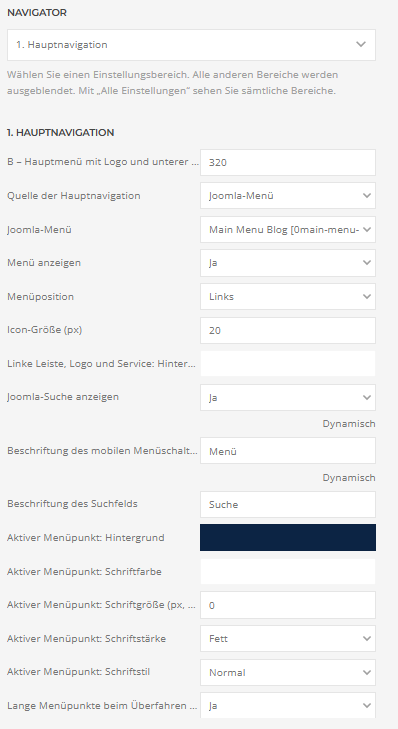Screen dimensions: 398x729
Task: Click the Joomla-Suche anzeigen label
Action: 63,397
